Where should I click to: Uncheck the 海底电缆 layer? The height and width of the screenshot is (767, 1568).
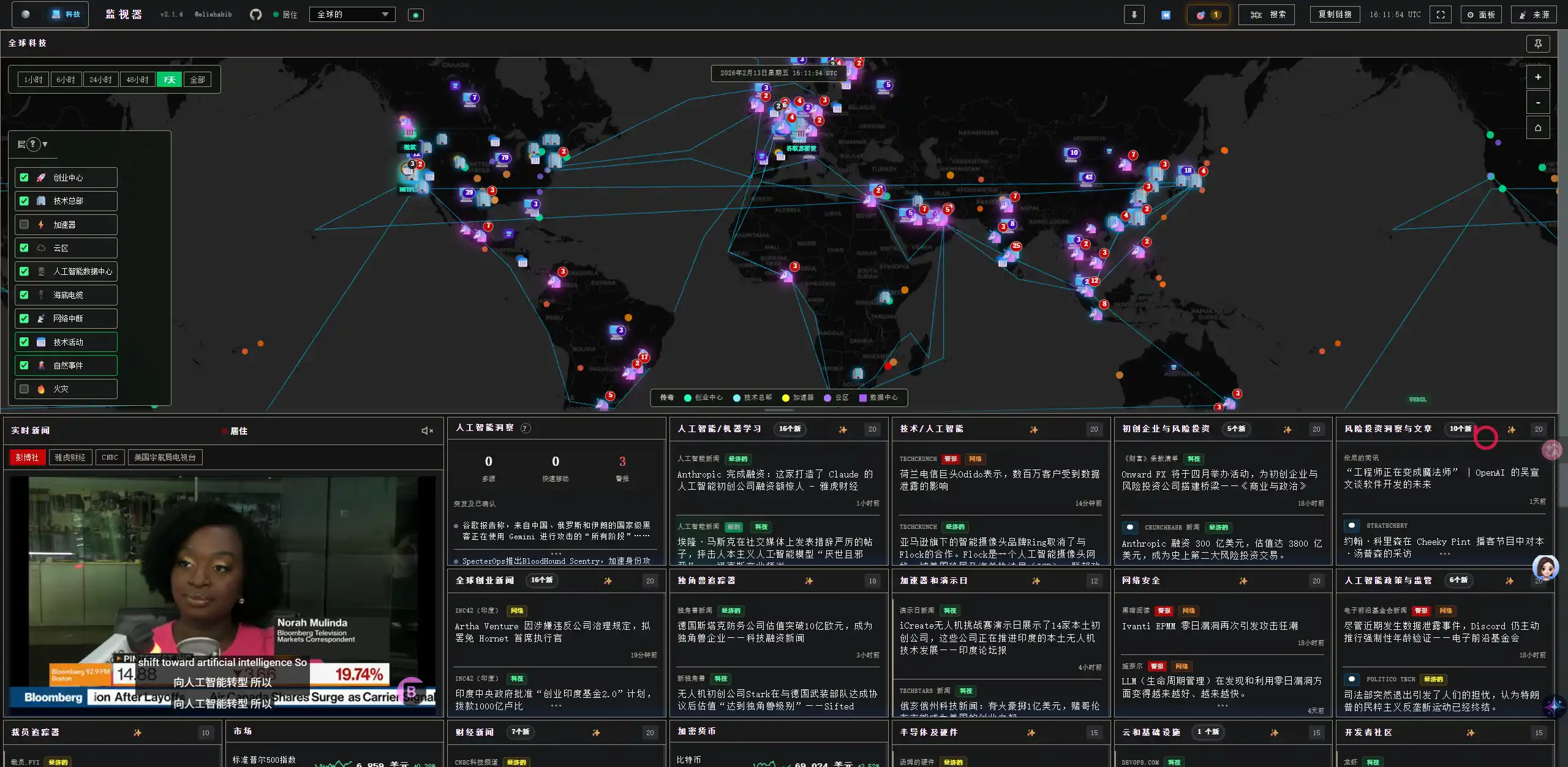24,295
